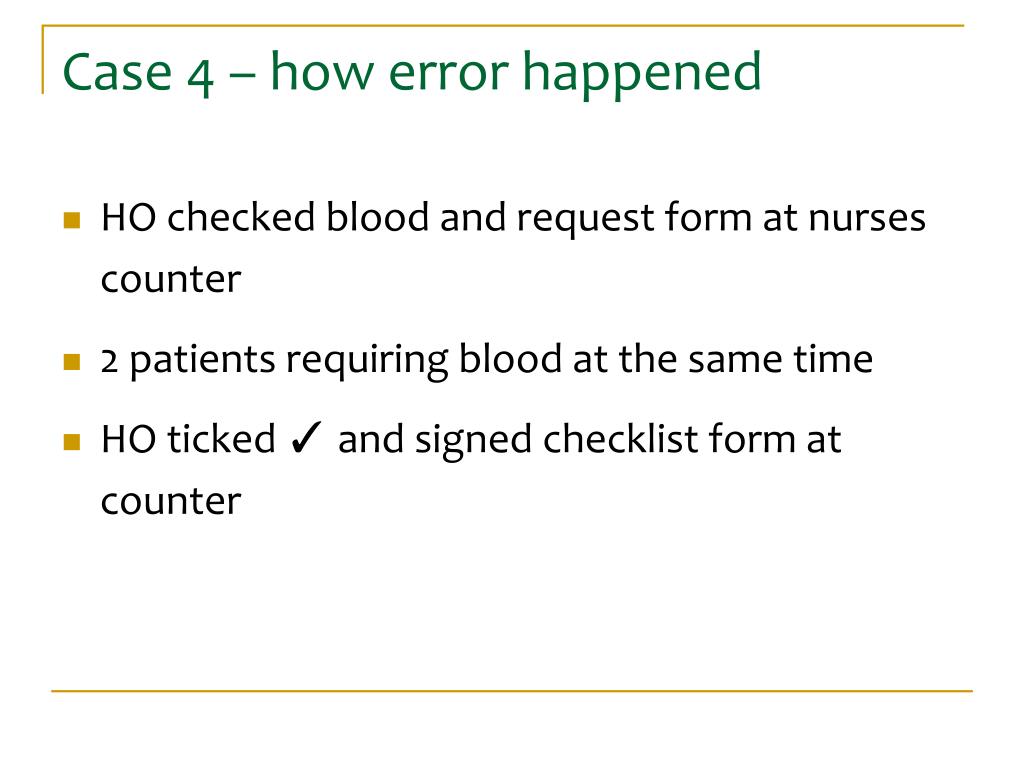Click the title 'Case 4 – how error happened'
This screenshot has height=768, width=1024.
point(412,72)
